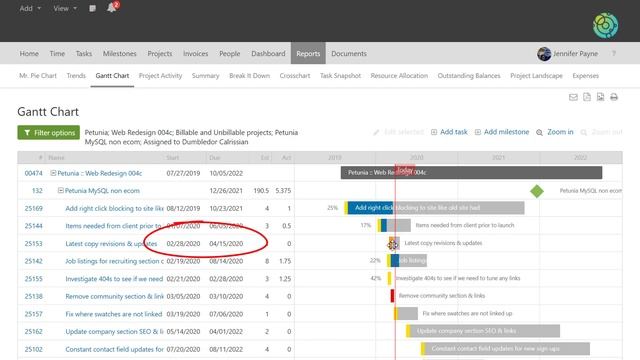
Task: Open the notifications bell icon
Action: click(111, 8)
